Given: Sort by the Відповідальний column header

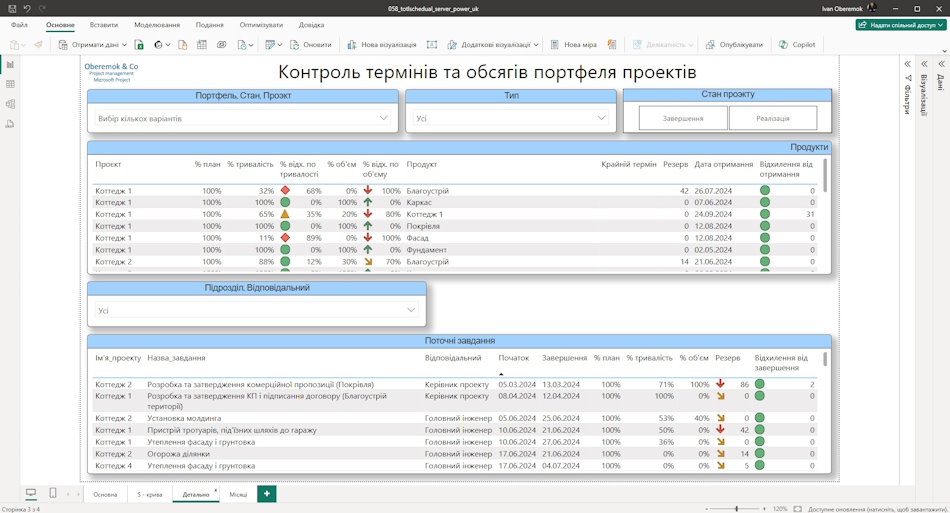Looking at the screenshot, I should pyautogui.click(x=453, y=358).
